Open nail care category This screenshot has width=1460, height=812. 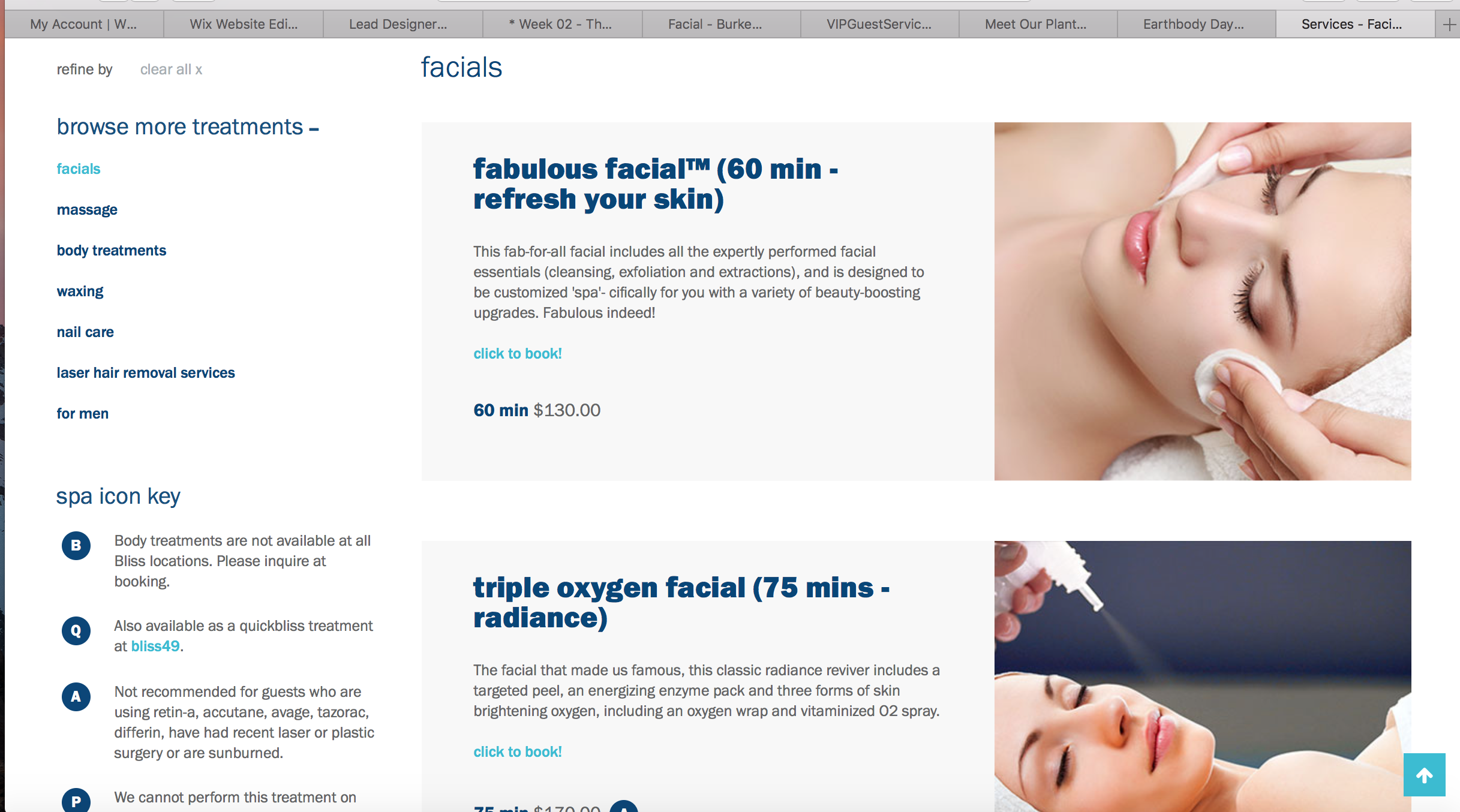[85, 332]
